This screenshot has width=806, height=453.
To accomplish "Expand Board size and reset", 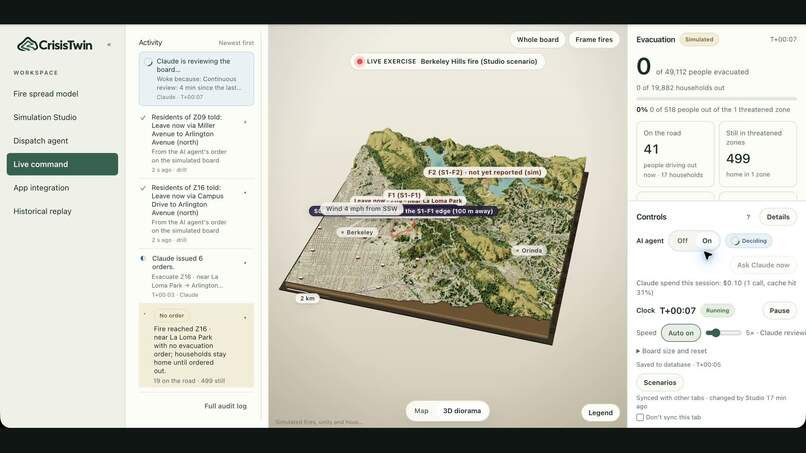I will pyautogui.click(x=671, y=351).
